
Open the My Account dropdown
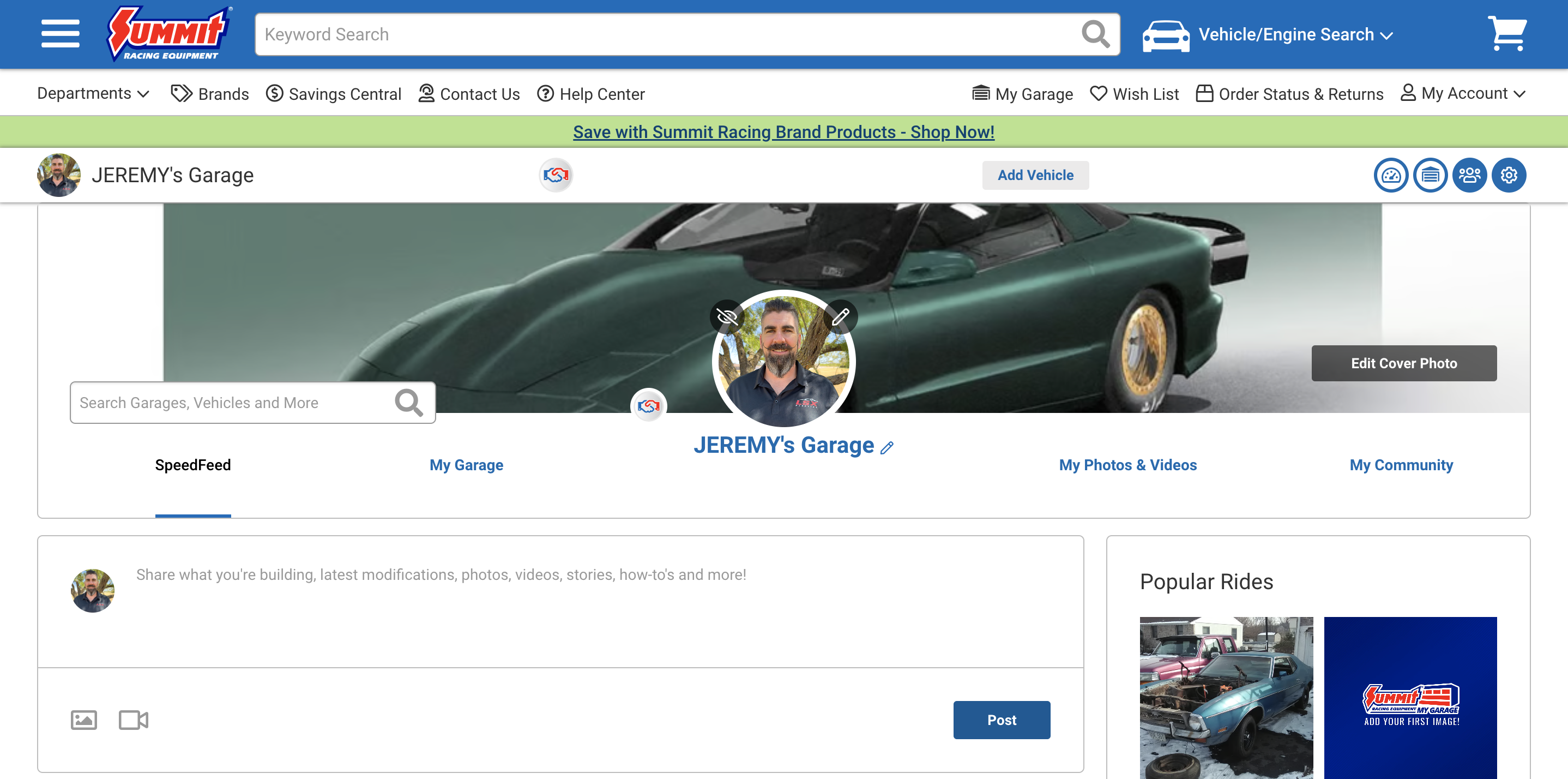click(x=1463, y=94)
